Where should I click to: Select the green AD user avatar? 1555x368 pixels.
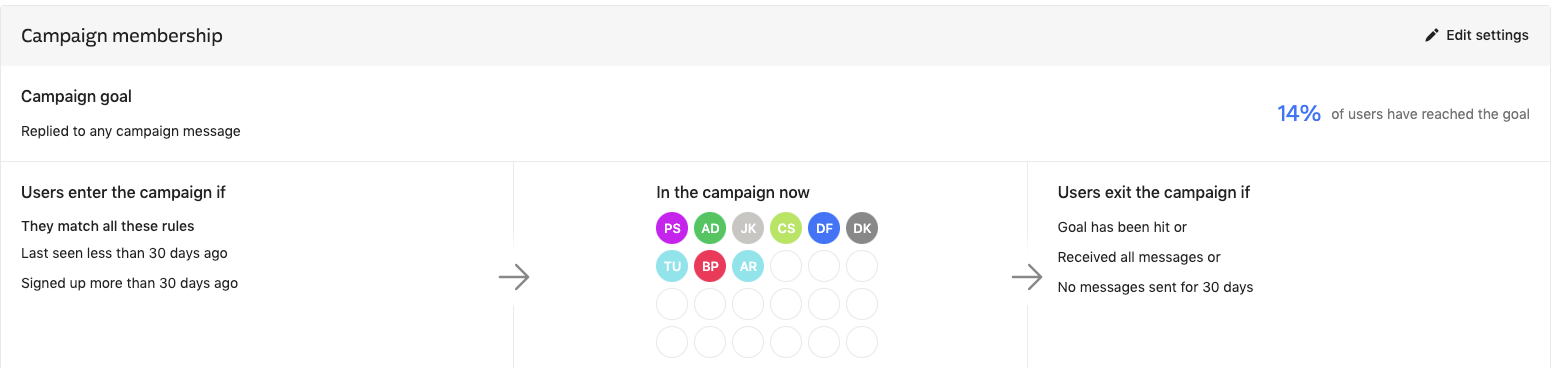[710, 228]
